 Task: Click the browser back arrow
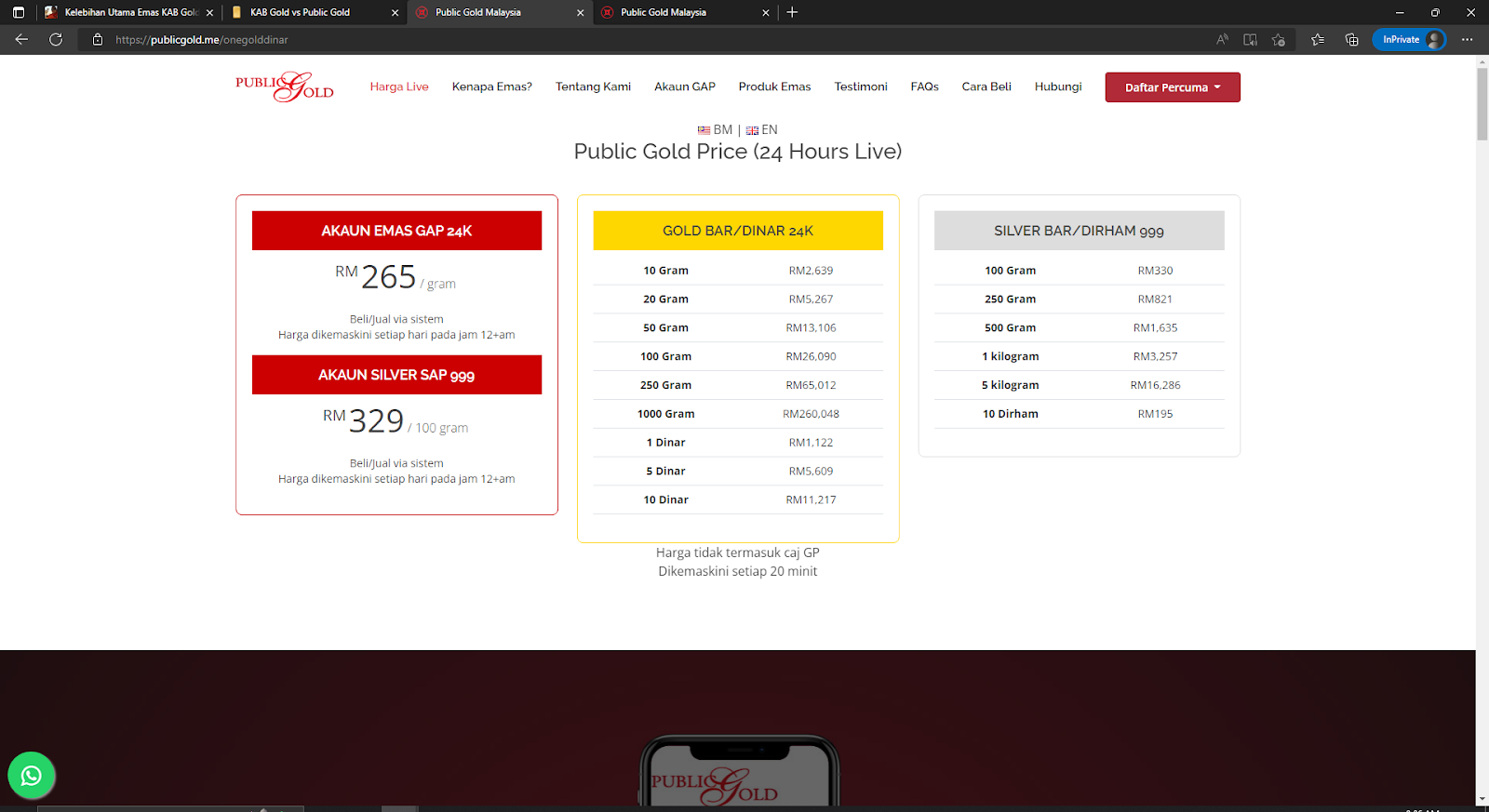click(21, 39)
